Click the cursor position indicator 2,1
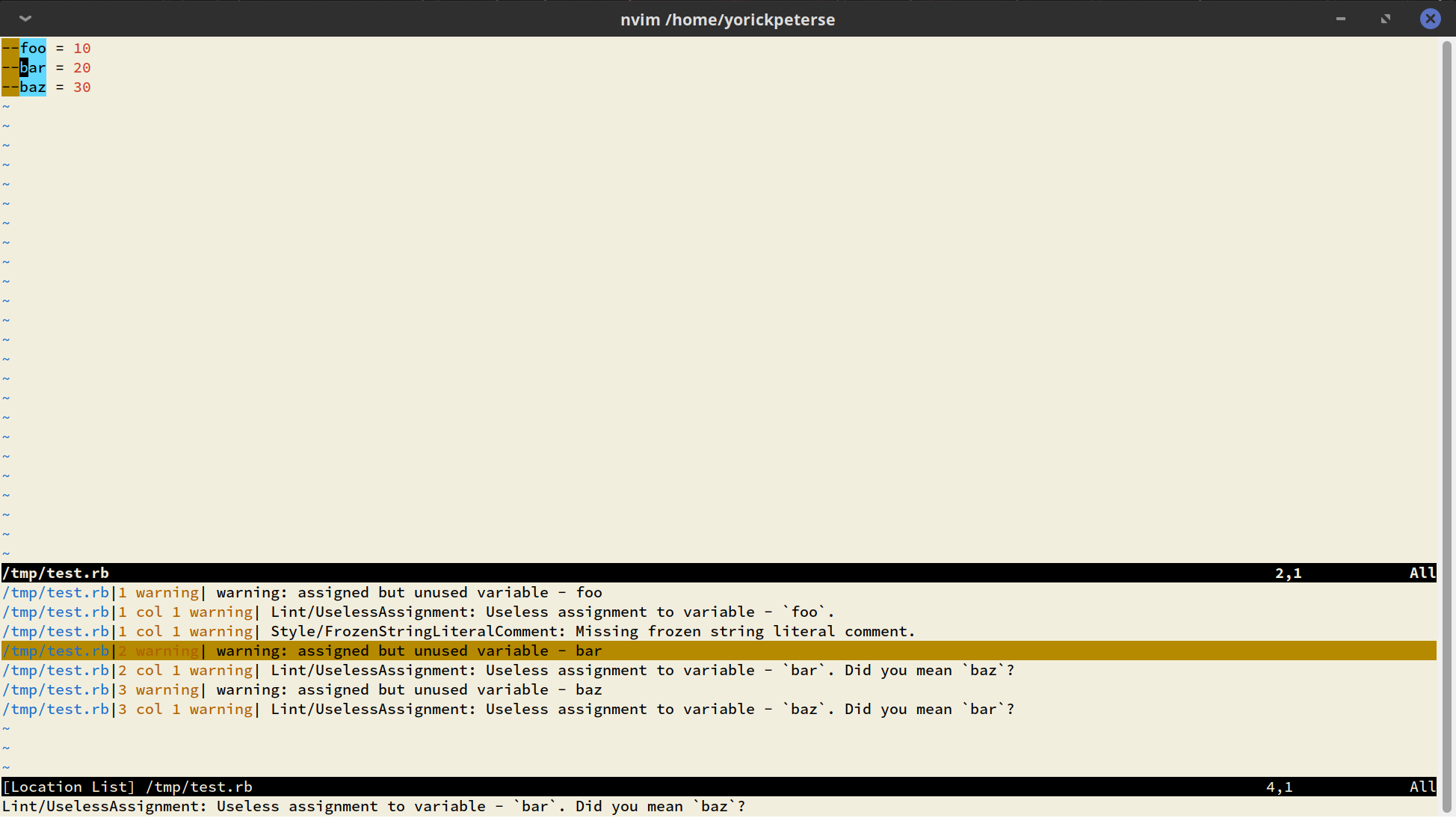 coord(1288,573)
